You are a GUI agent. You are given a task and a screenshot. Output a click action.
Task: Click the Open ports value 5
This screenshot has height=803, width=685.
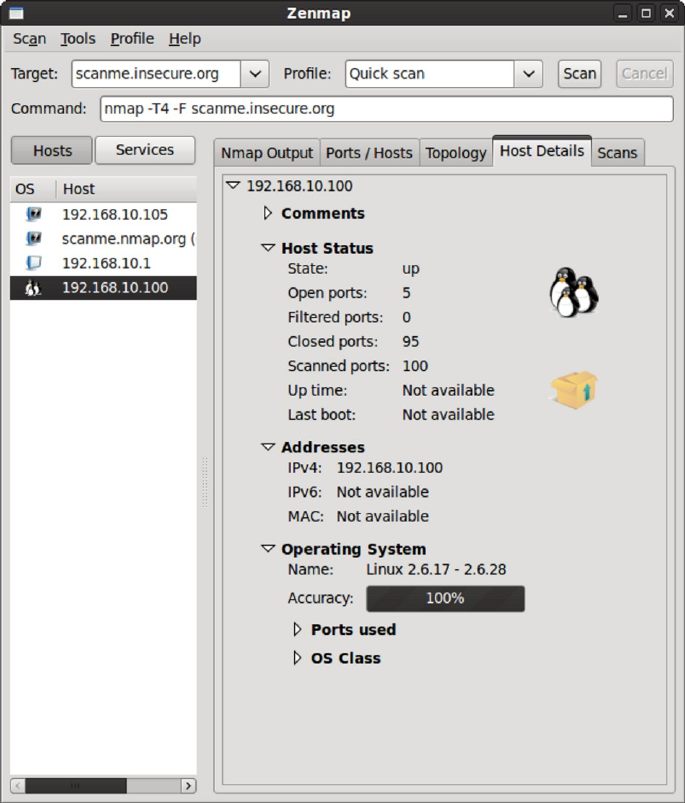(406, 293)
